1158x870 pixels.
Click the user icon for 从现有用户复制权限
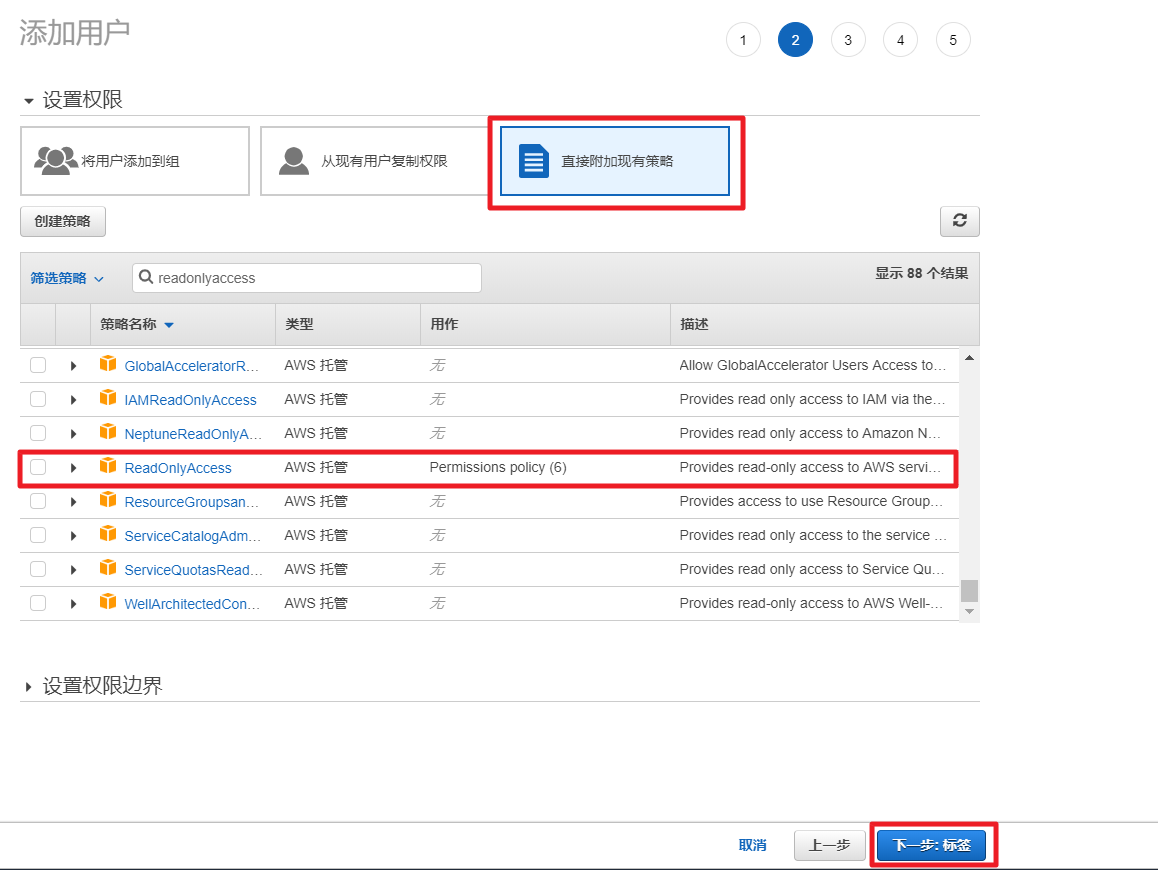pos(294,160)
